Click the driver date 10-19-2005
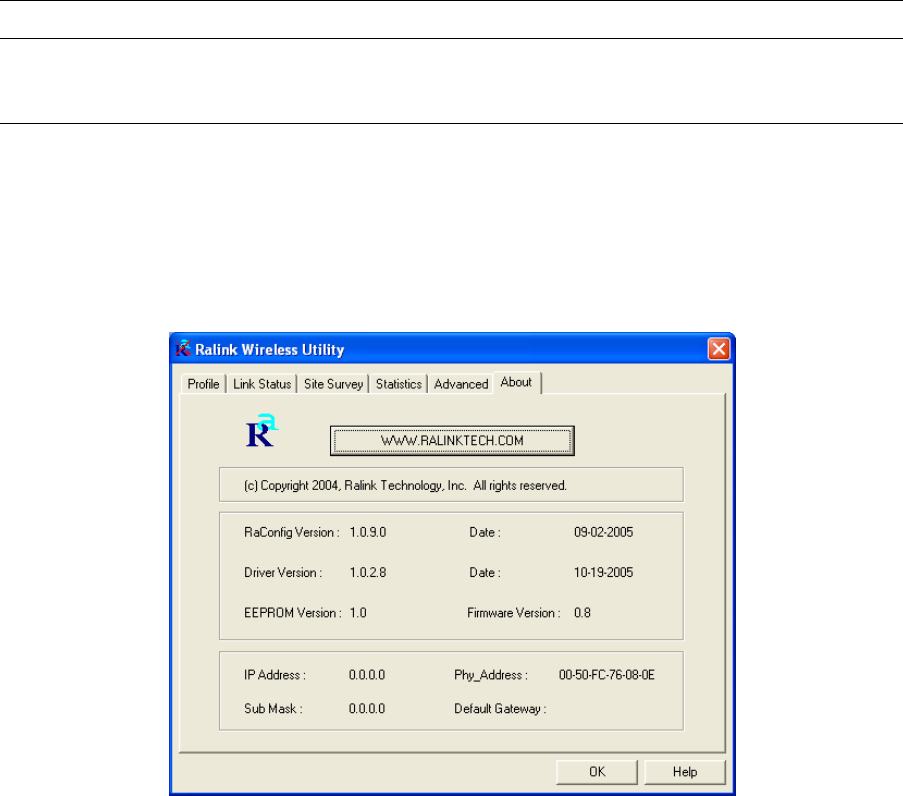This screenshot has height=796, width=903. click(604, 573)
